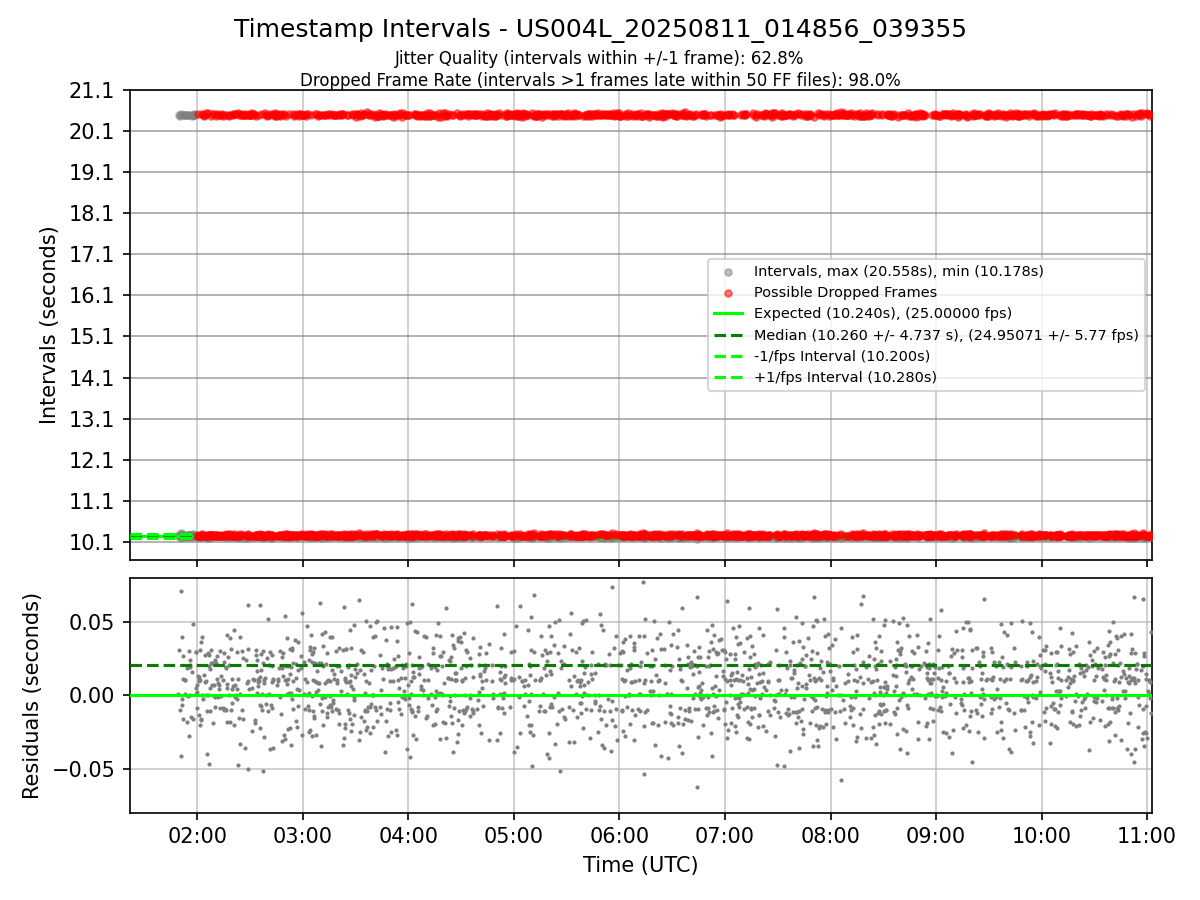Image resolution: width=1200 pixels, height=900 pixels.
Task: Click the Intervals (seconds) y-axis label
Action: (48, 325)
